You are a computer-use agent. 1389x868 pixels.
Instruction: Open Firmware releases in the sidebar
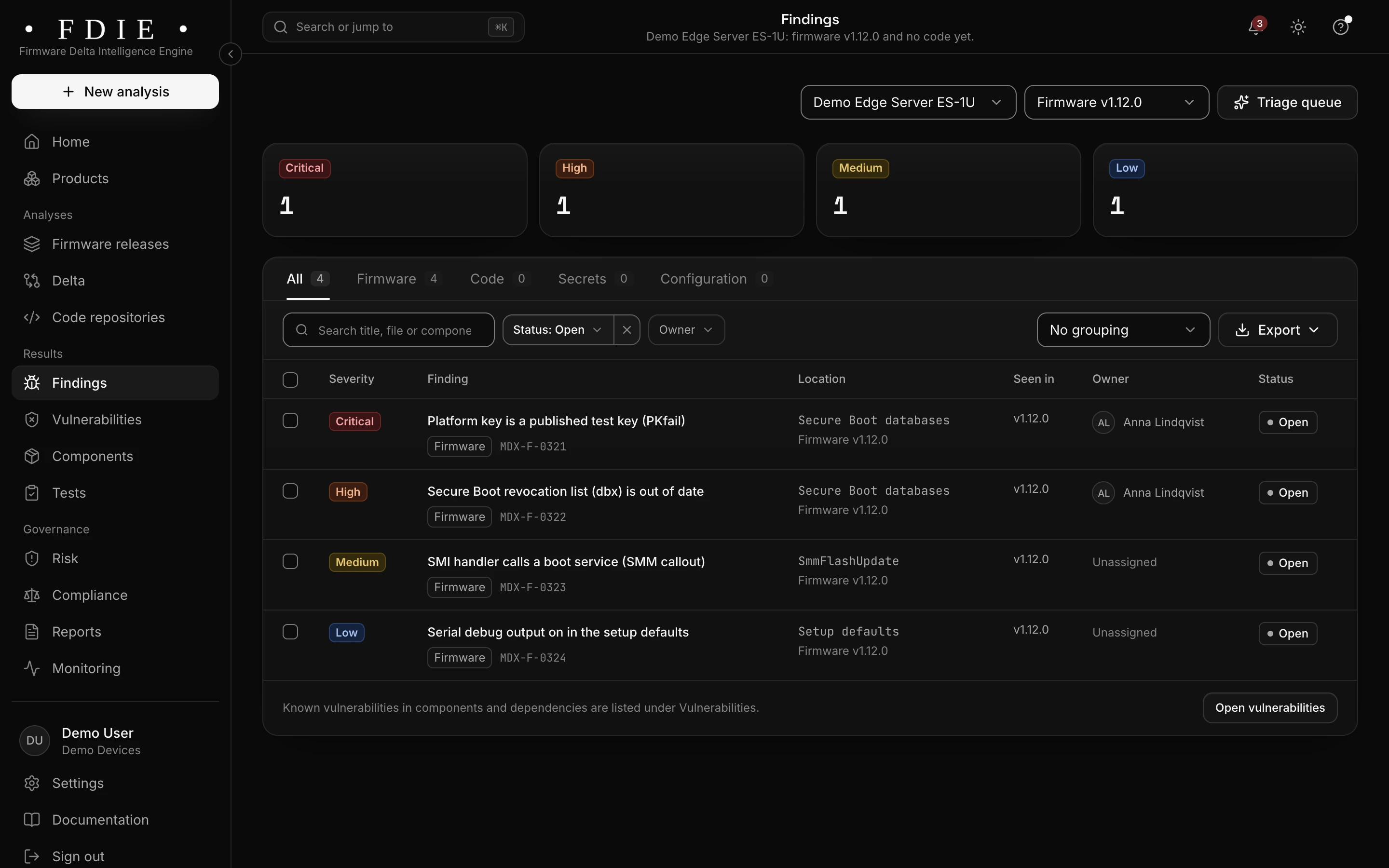pyautogui.click(x=115, y=244)
